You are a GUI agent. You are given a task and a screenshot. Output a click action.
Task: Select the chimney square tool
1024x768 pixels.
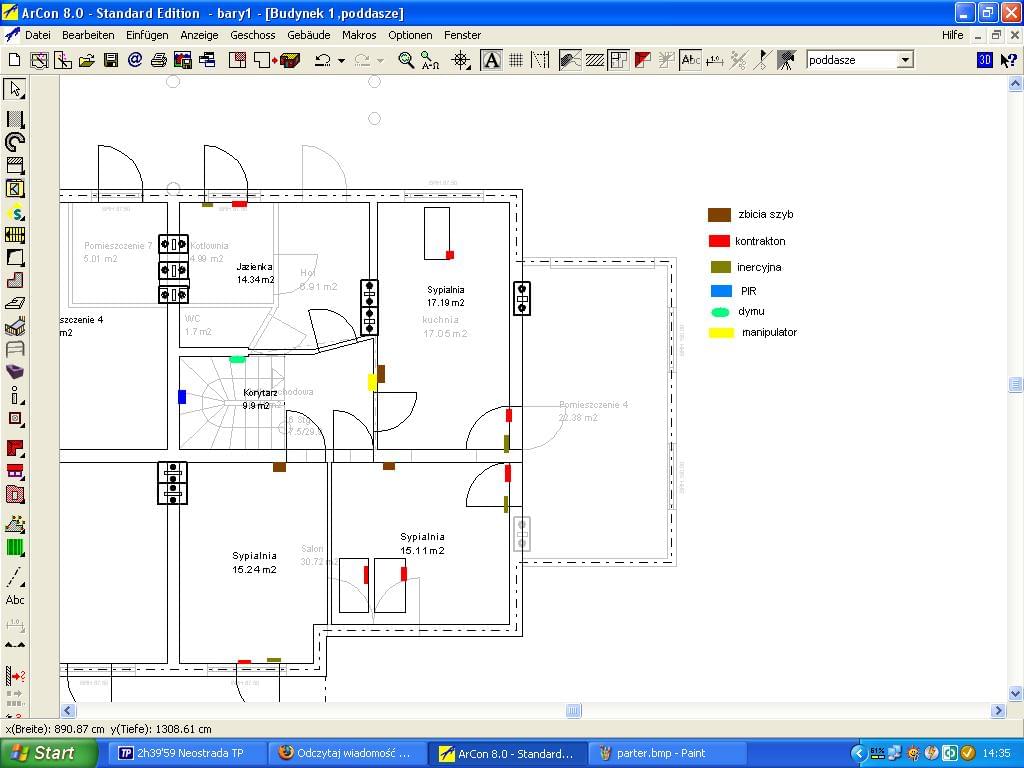click(15, 419)
